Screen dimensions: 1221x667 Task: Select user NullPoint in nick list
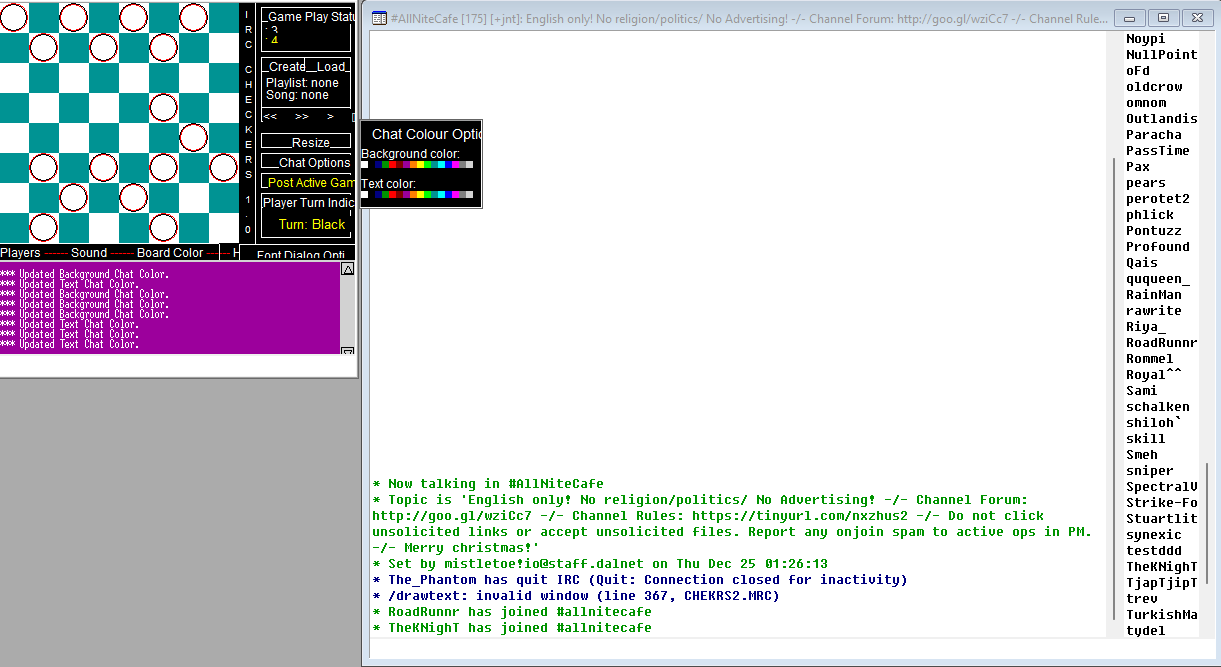pos(1161,55)
